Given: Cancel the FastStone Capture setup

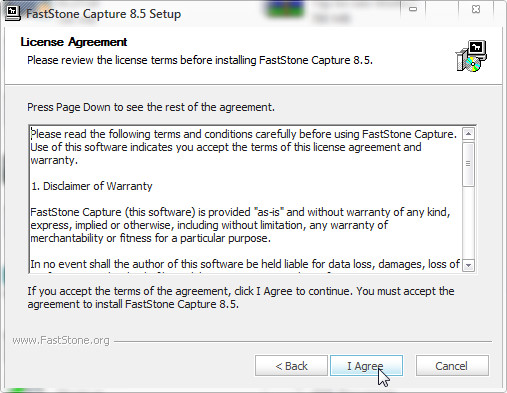Looking at the screenshot, I should [x=452, y=366].
